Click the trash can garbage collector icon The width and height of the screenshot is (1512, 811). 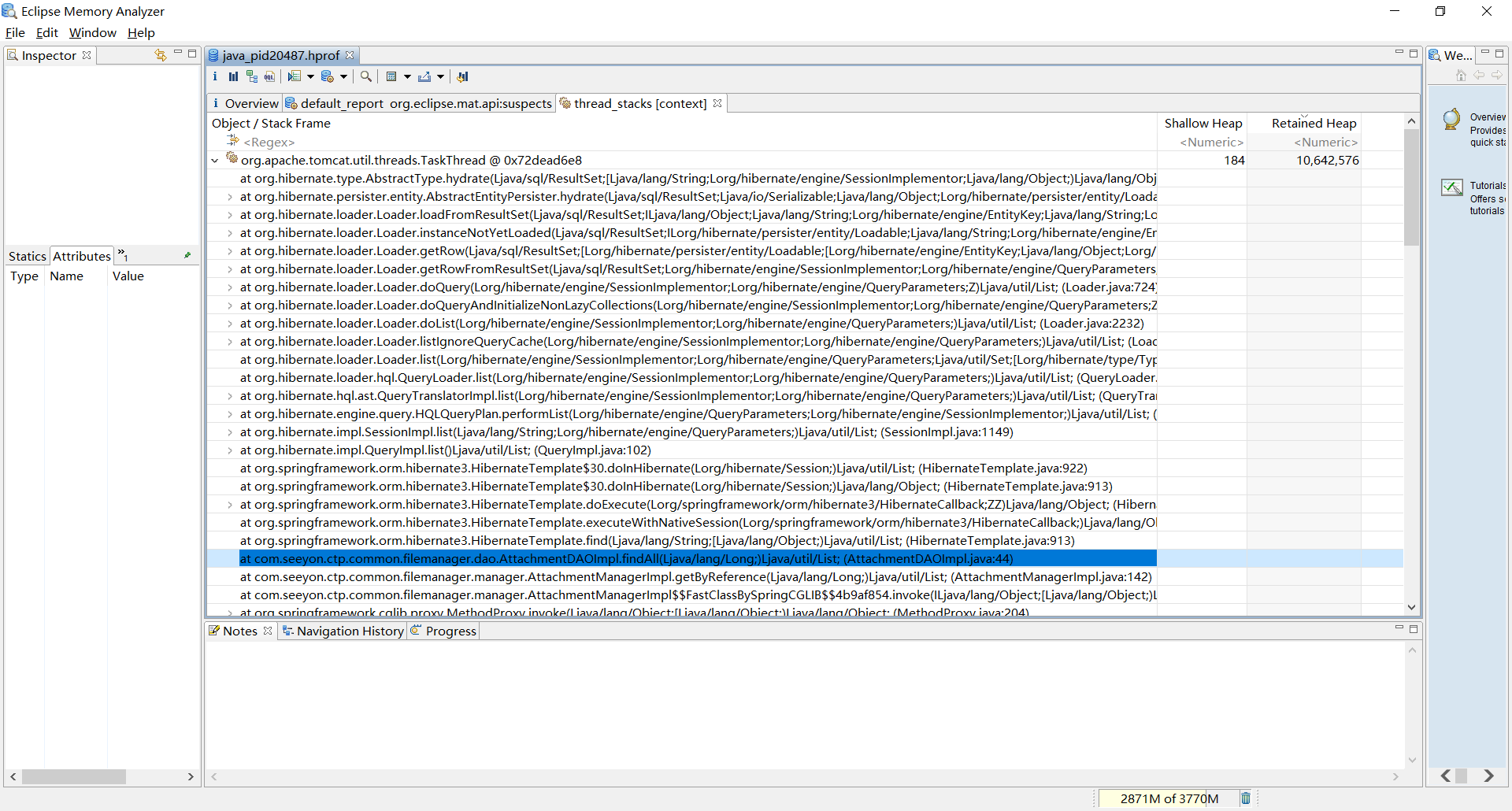1246,798
